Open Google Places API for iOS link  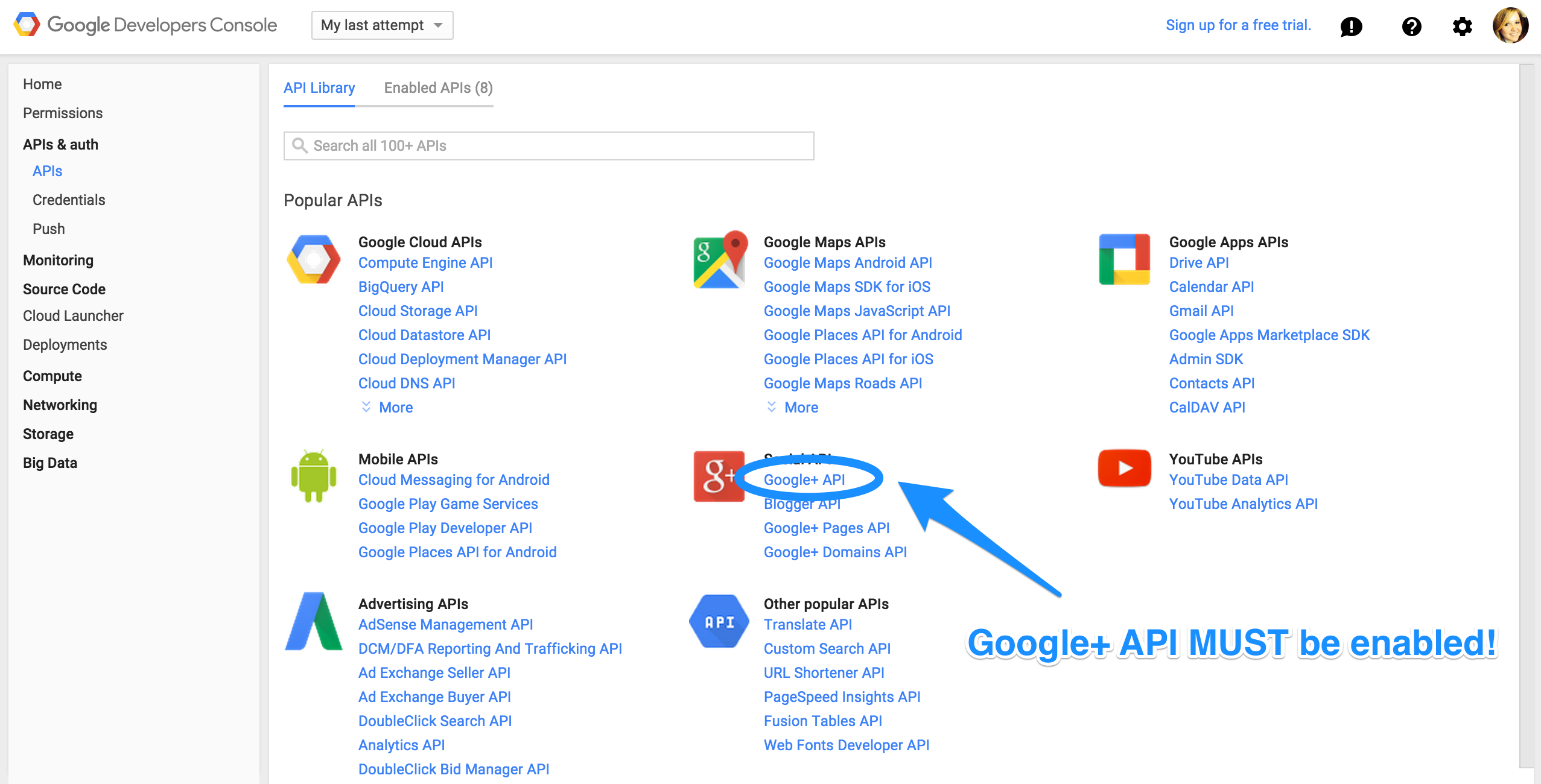848,359
